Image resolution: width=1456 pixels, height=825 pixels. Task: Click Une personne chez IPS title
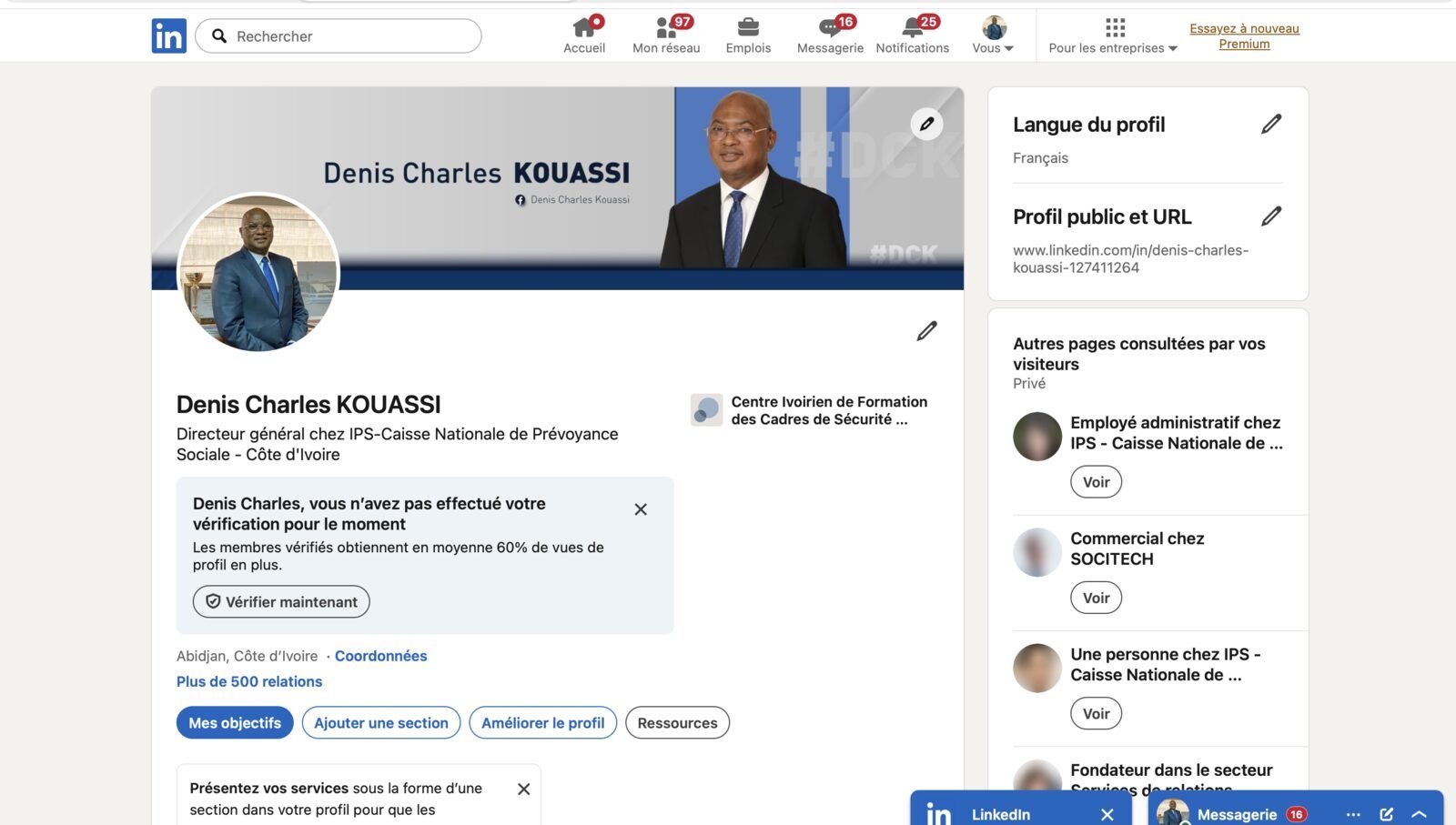coord(1166,664)
